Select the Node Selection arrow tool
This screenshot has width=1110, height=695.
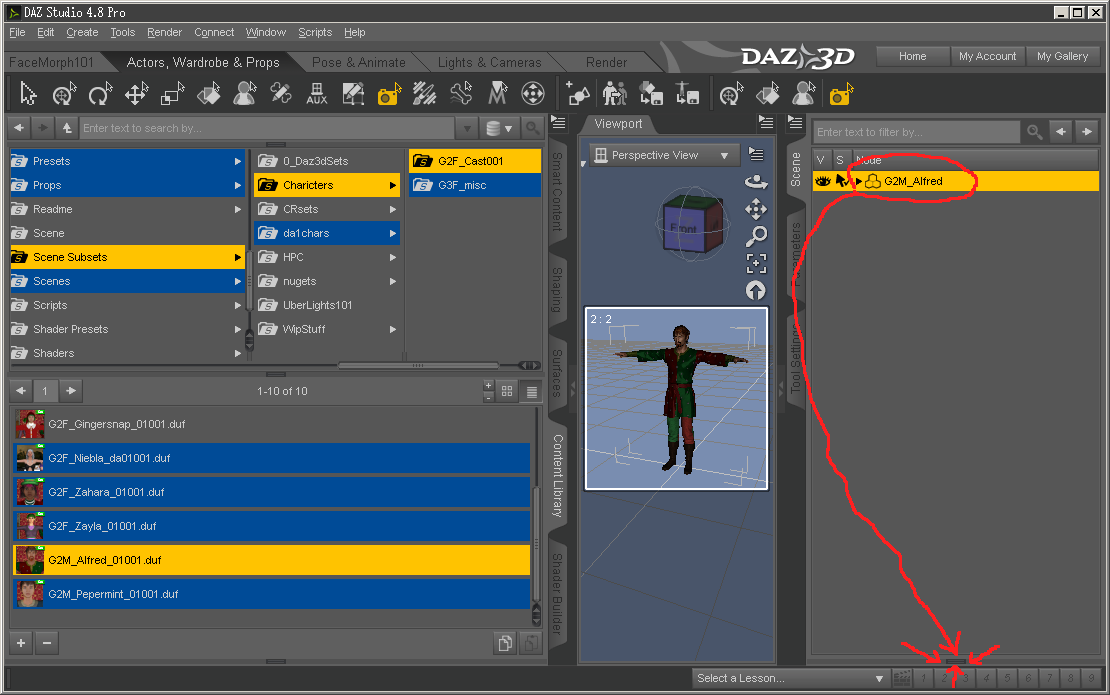point(28,93)
